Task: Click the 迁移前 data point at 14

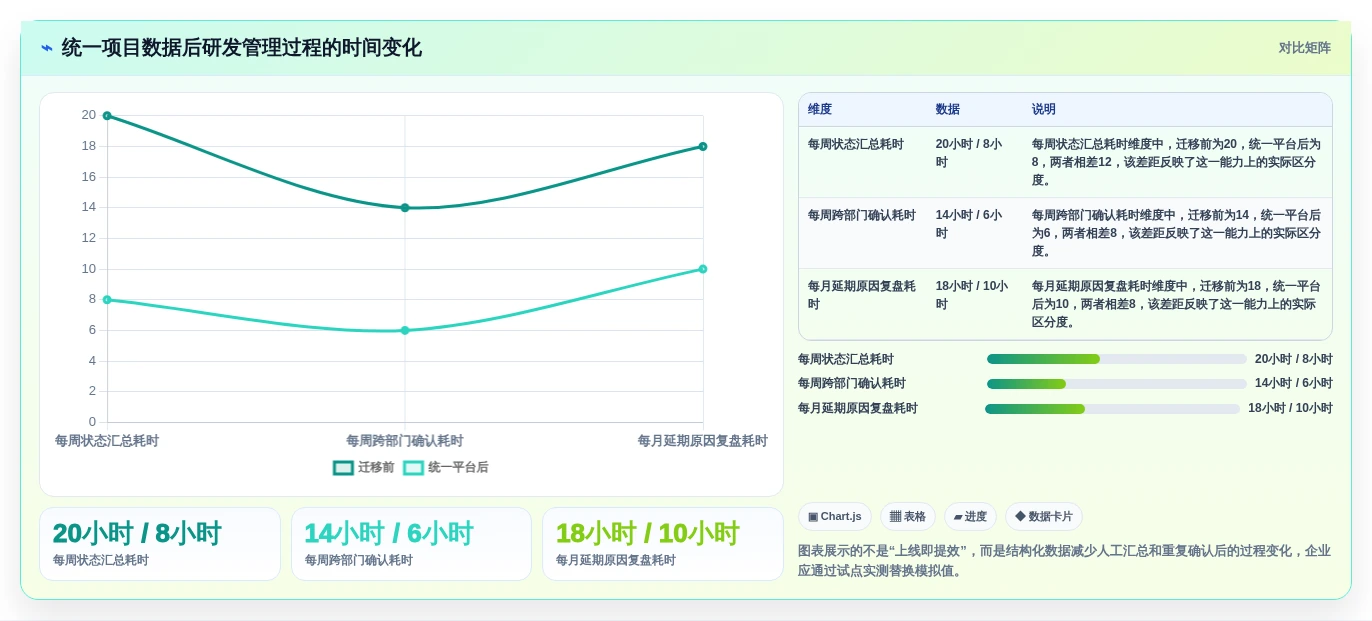Action: (405, 208)
